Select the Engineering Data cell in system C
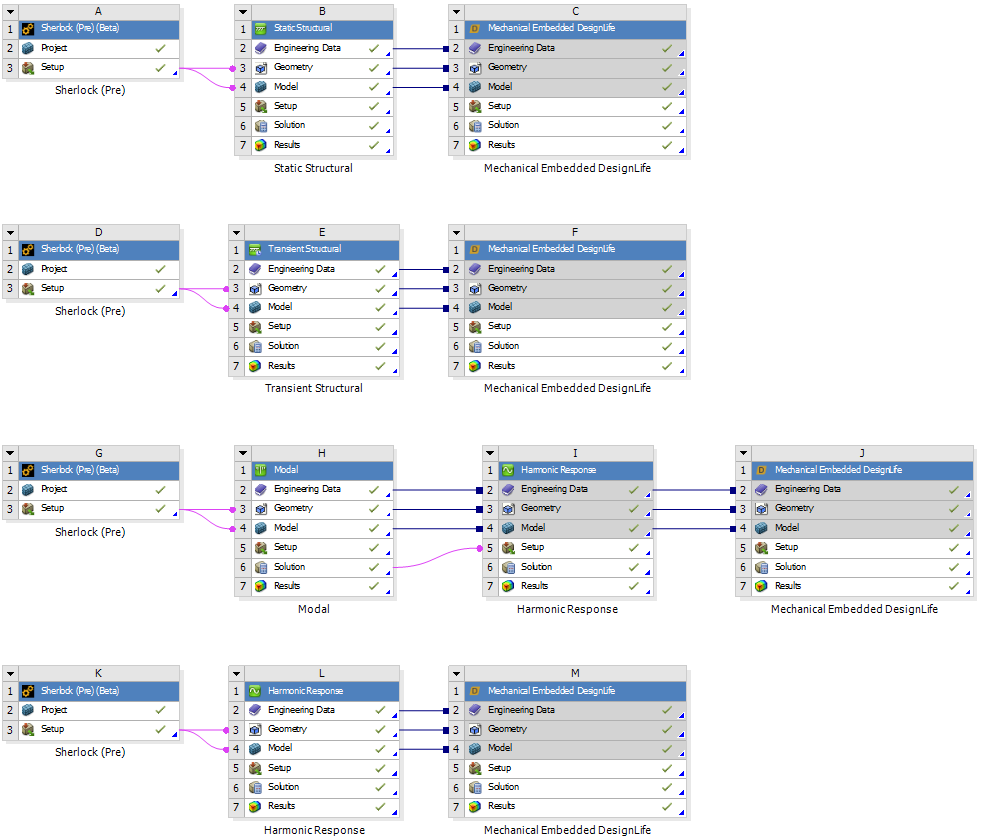The height and width of the screenshot is (840, 982). [576, 48]
